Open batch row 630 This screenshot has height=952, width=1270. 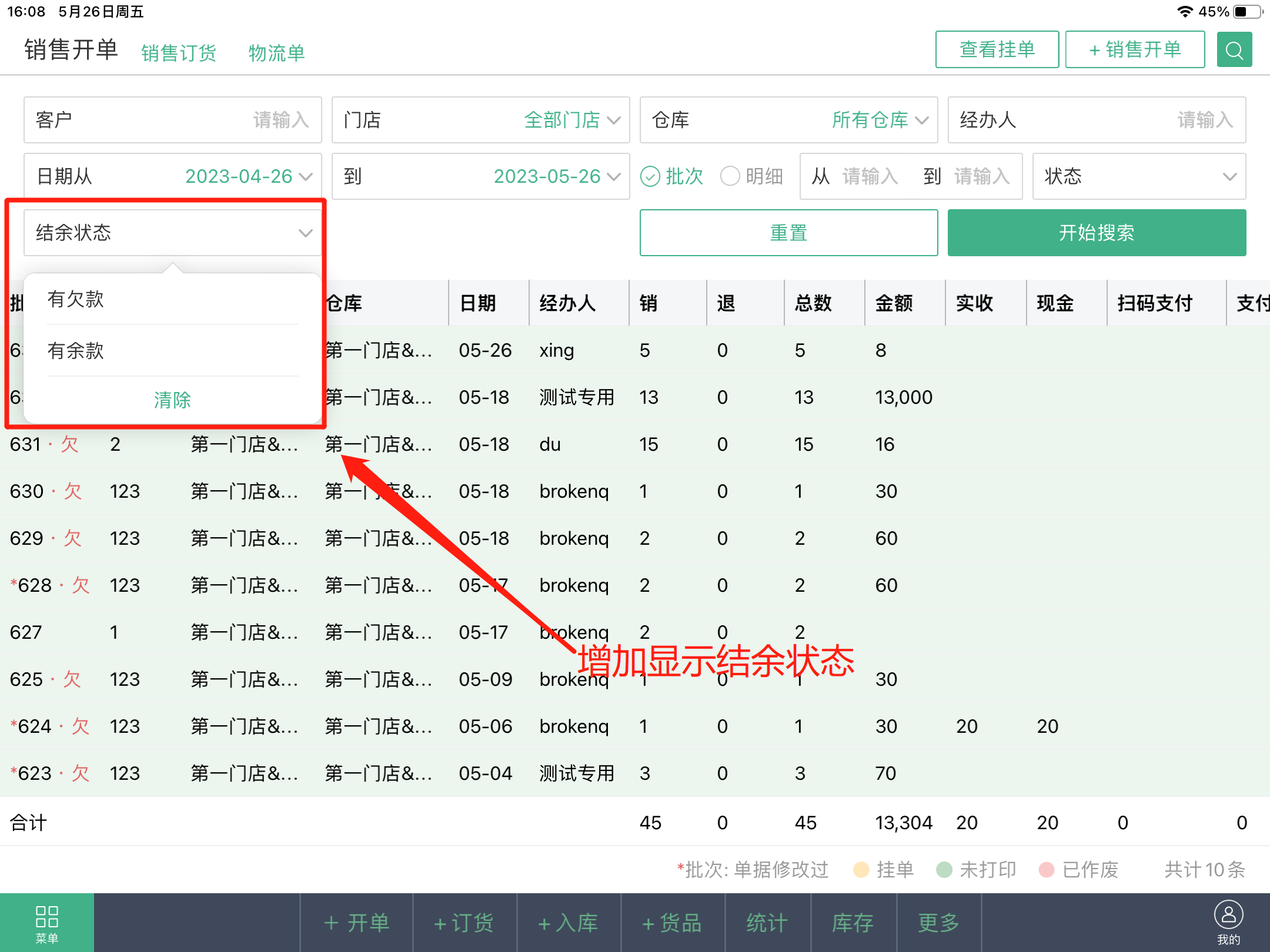[x=635, y=491]
